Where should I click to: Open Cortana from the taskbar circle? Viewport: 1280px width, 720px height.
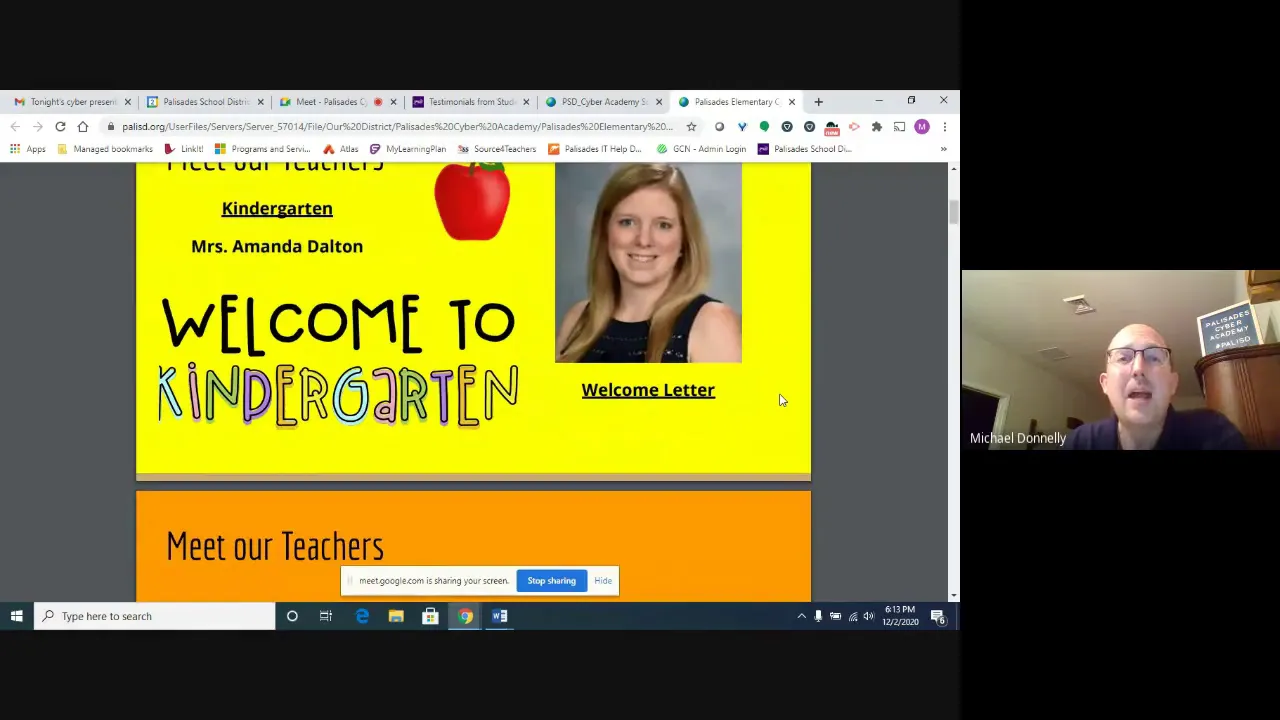[x=292, y=616]
